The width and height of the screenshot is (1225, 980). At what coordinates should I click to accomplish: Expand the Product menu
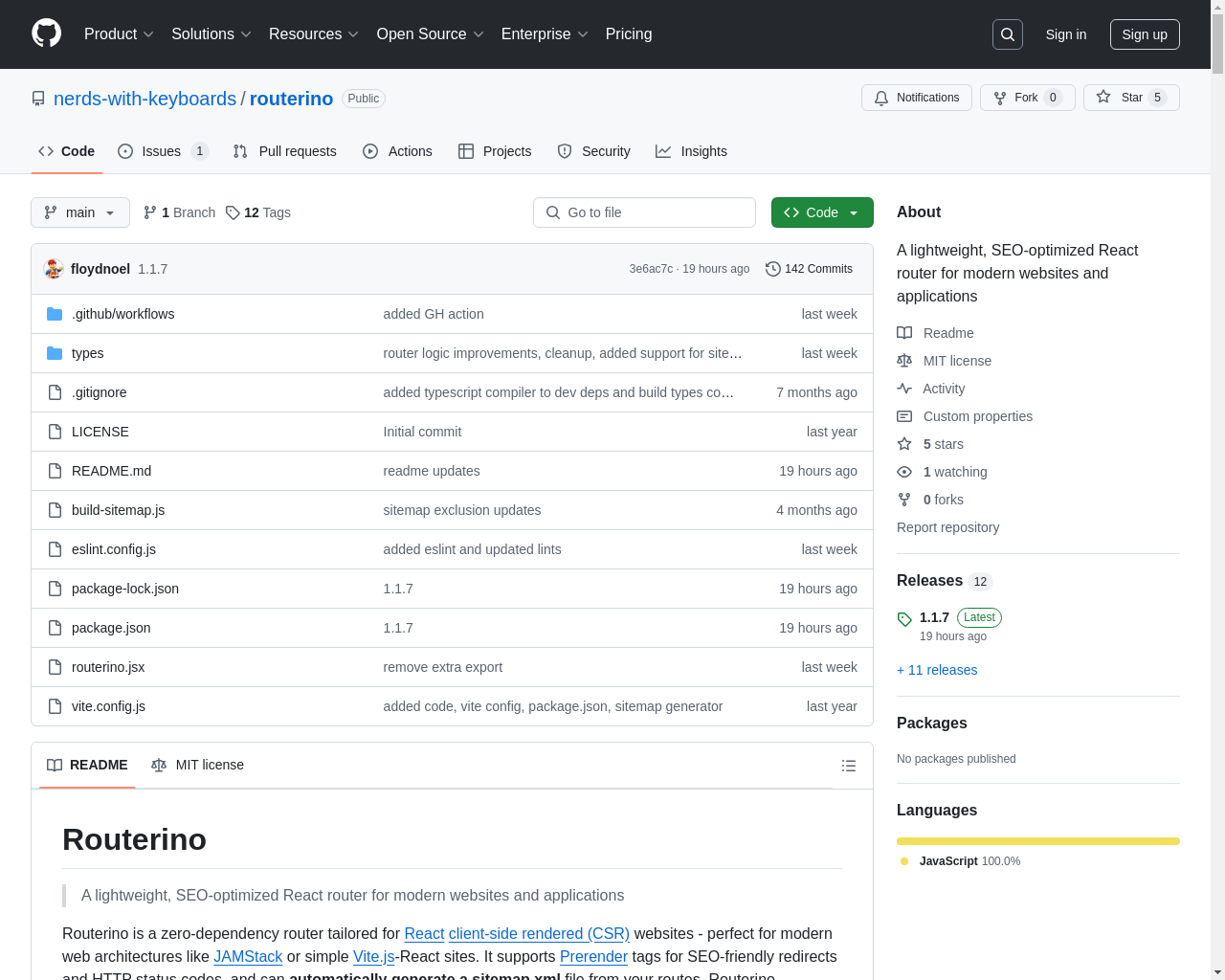click(119, 34)
